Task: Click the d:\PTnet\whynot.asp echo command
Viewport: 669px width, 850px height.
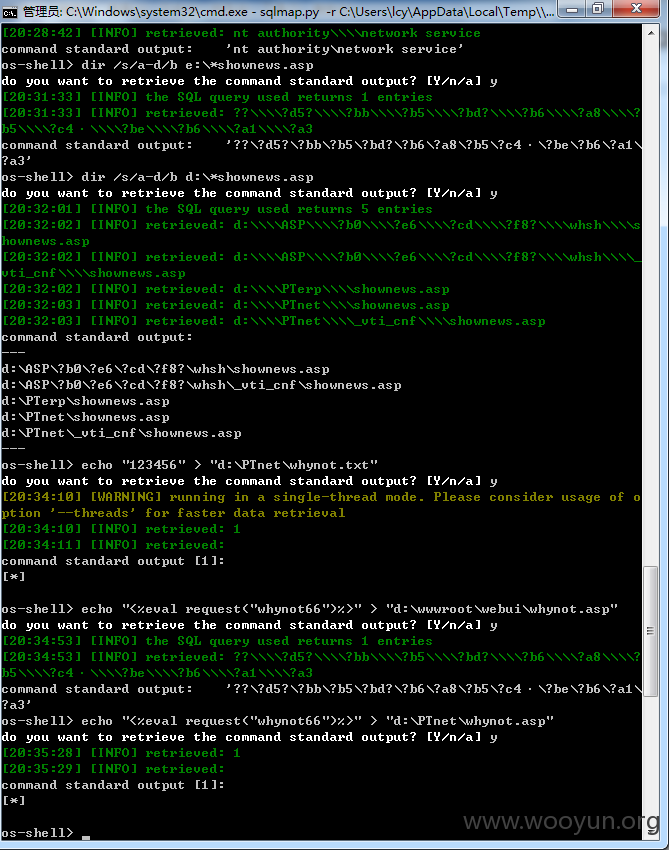Action: pyautogui.click(x=317, y=722)
